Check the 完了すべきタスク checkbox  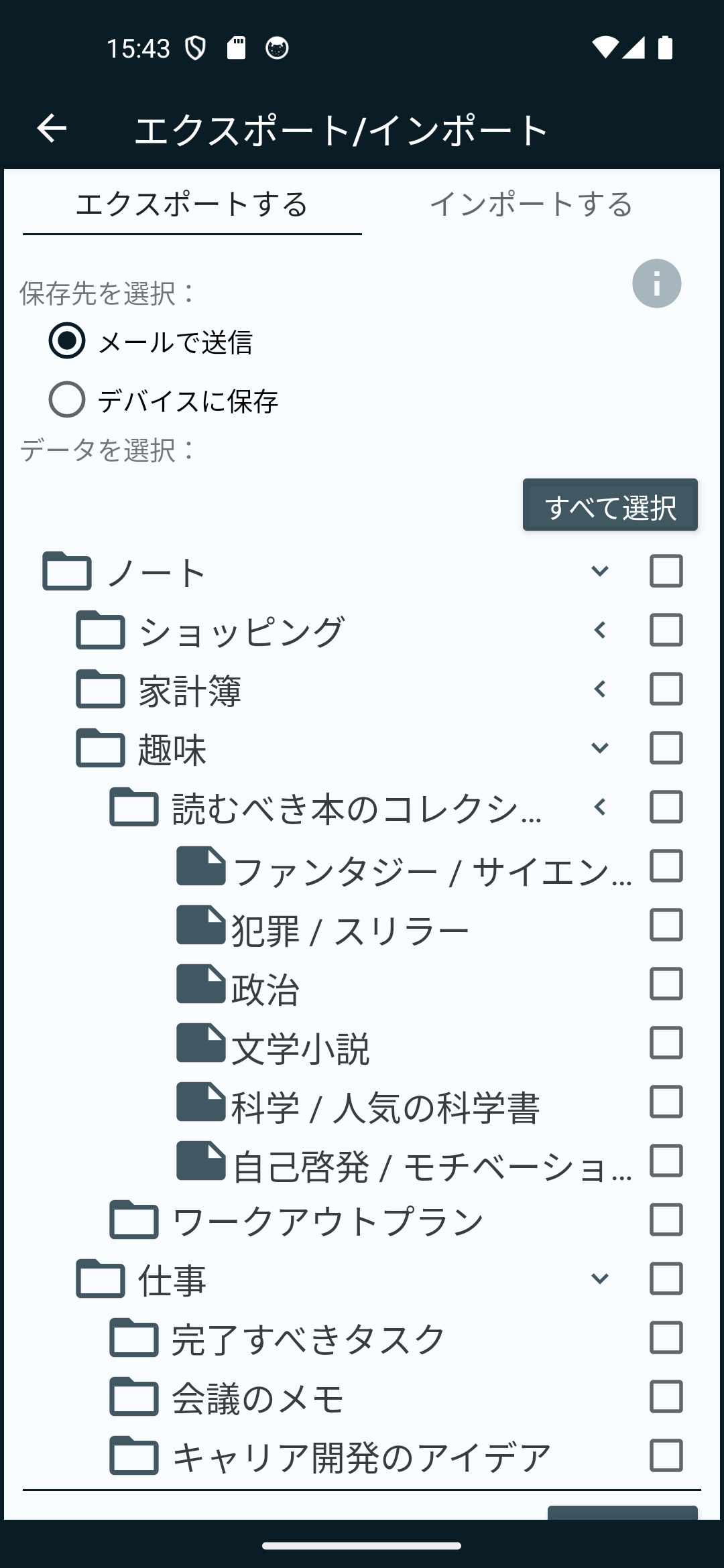(x=666, y=1337)
